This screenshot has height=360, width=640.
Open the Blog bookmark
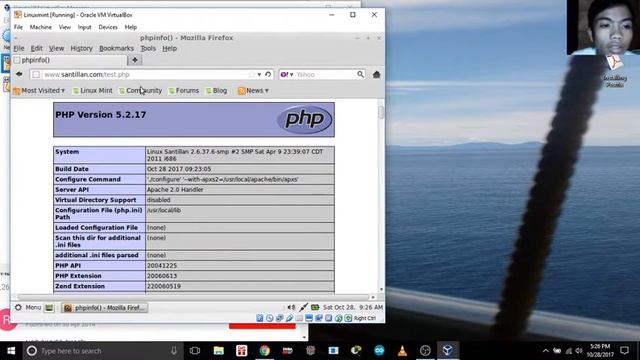click(216, 91)
